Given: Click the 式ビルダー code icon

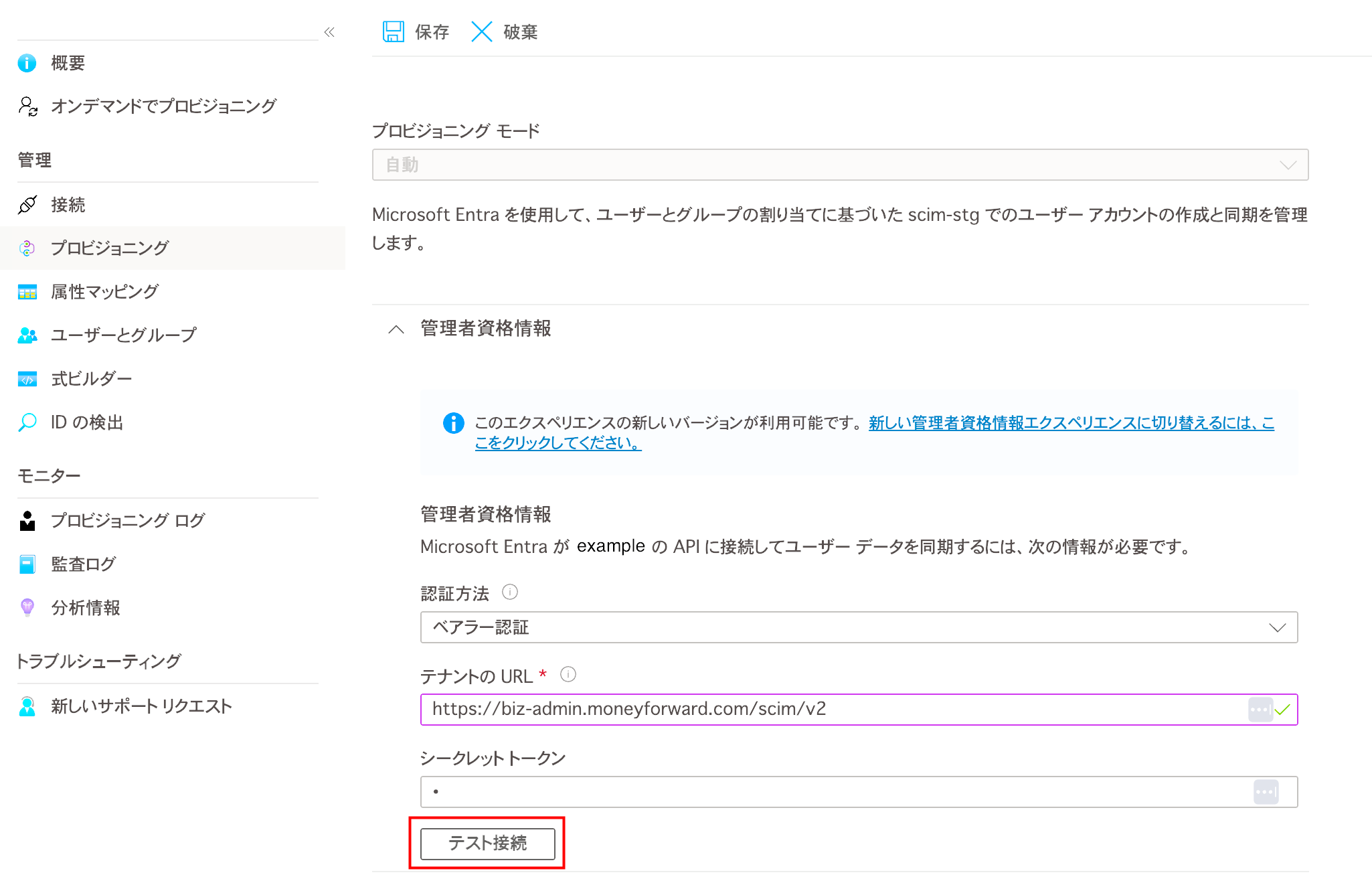Looking at the screenshot, I should [27, 379].
